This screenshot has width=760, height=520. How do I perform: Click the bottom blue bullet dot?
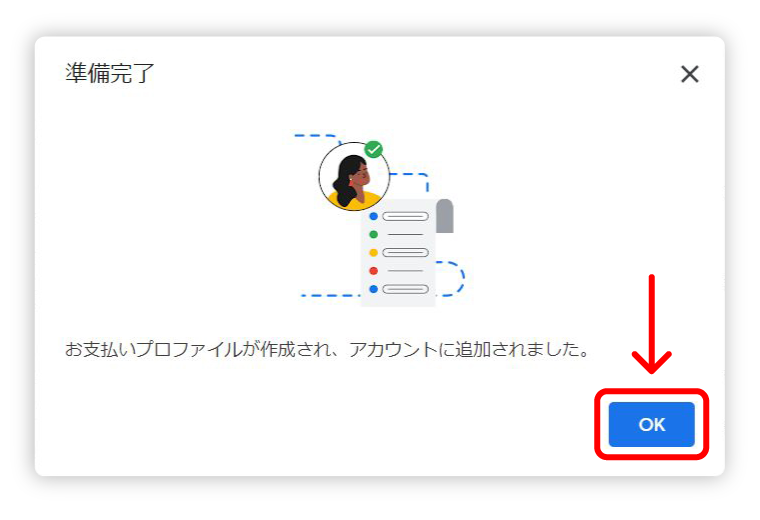[x=373, y=289]
